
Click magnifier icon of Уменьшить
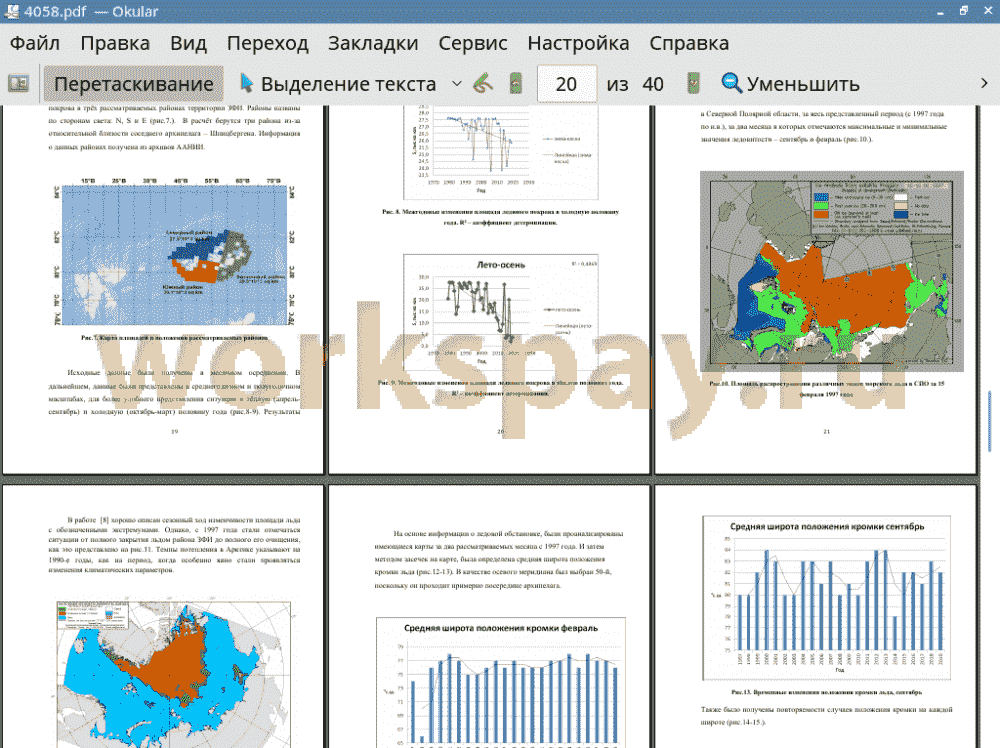point(731,83)
